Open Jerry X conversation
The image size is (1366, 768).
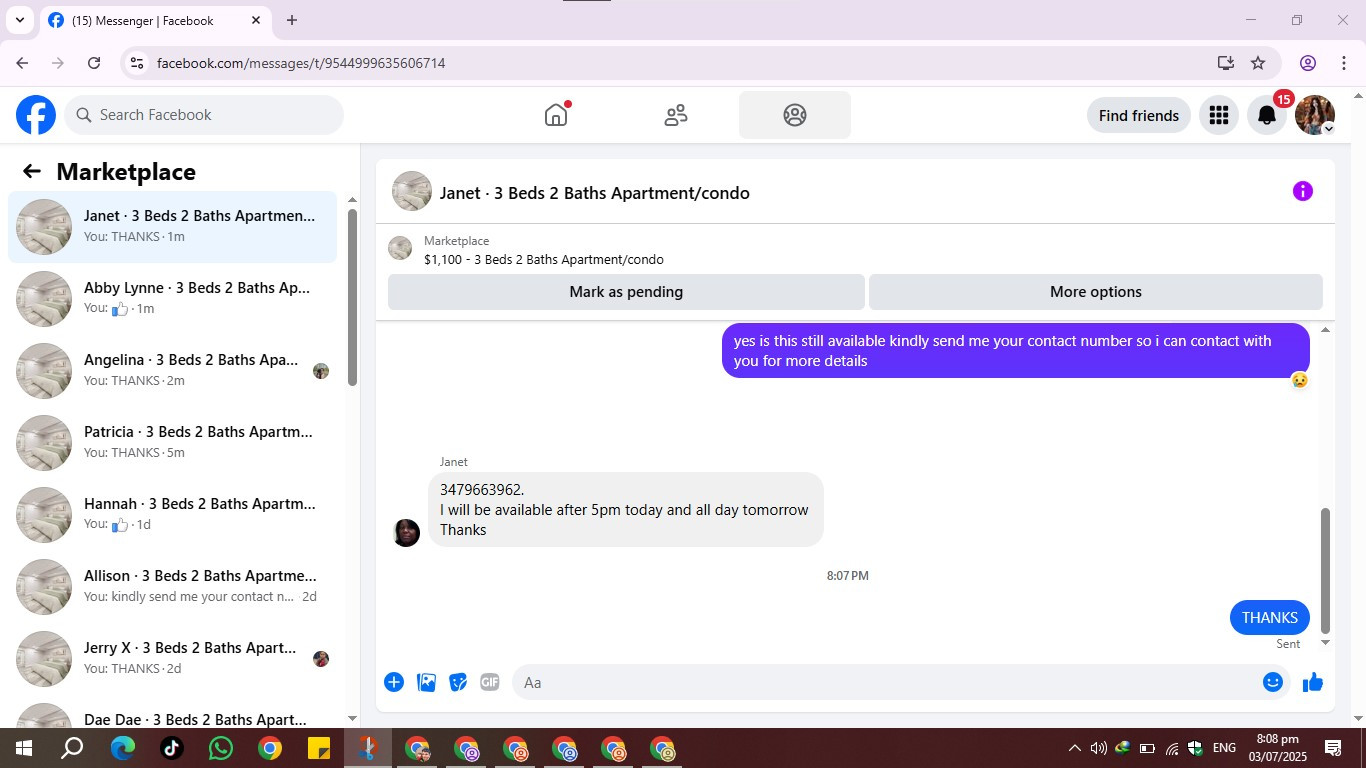click(173, 659)
